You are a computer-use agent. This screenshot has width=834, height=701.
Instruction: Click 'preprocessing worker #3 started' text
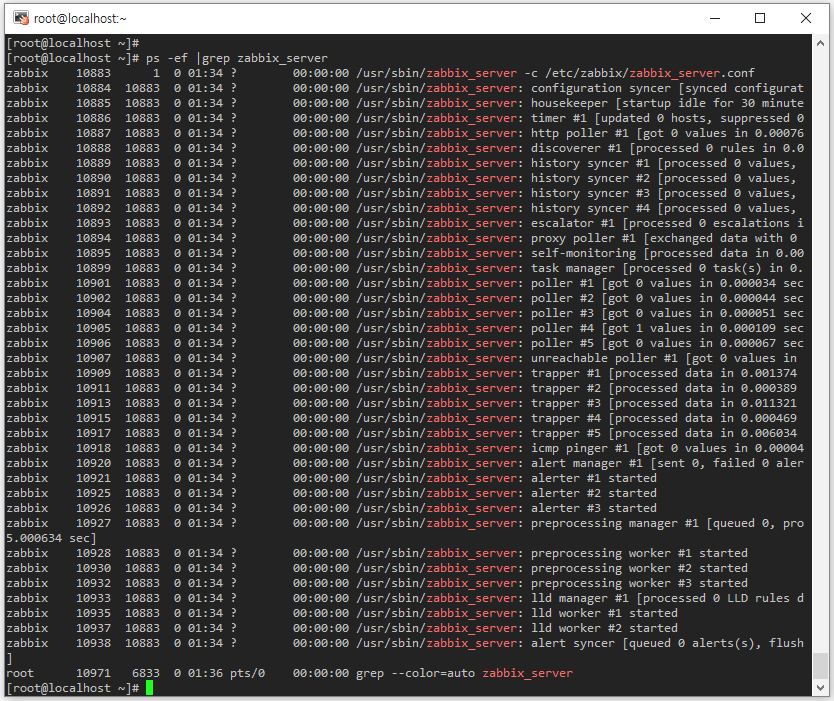click(639, 583)
